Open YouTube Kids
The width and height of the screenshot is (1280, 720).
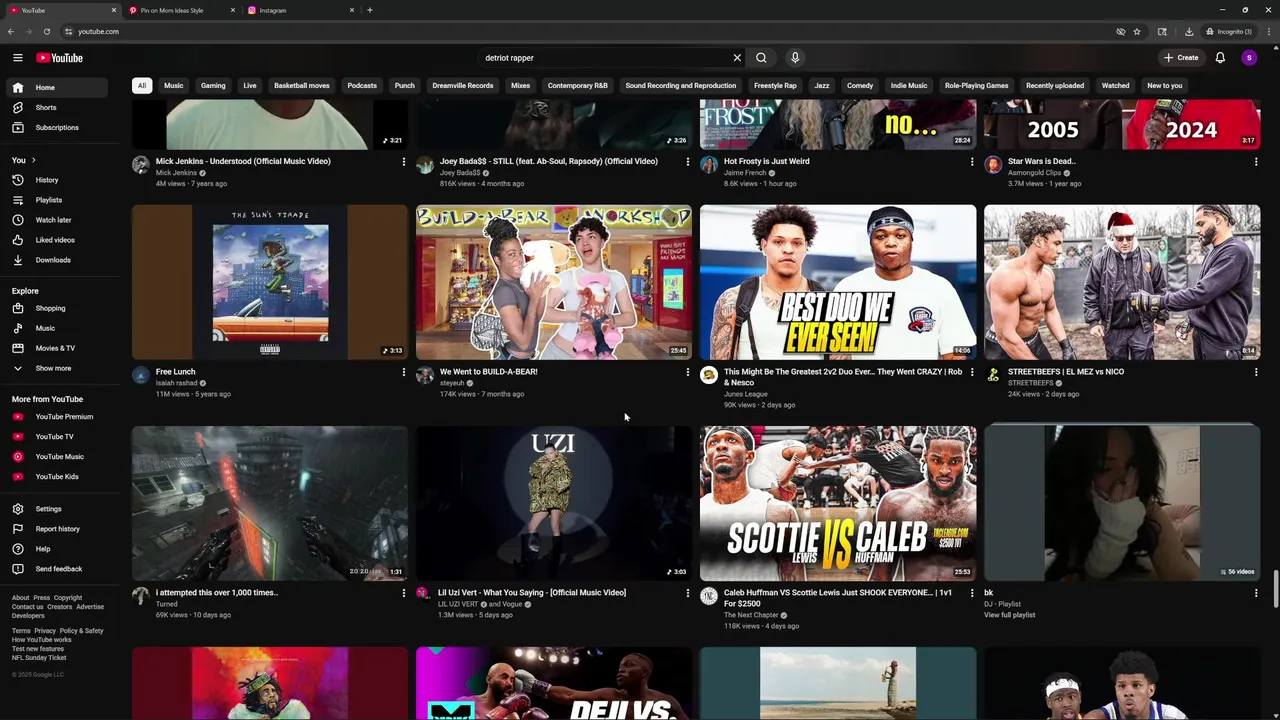pos(56,477)
